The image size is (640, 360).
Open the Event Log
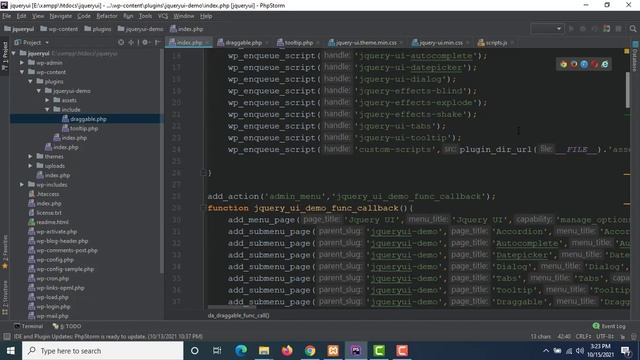click(609, 326)
